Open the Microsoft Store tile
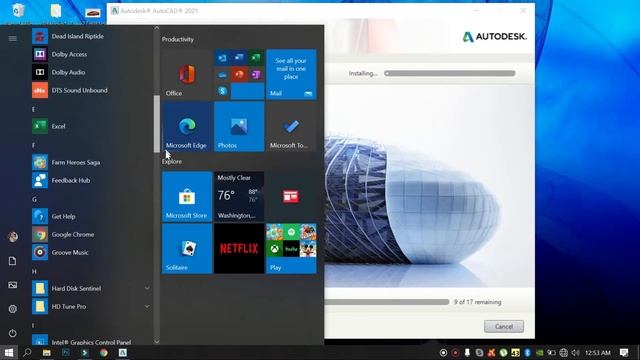640x360 pixels. (187, 197)
